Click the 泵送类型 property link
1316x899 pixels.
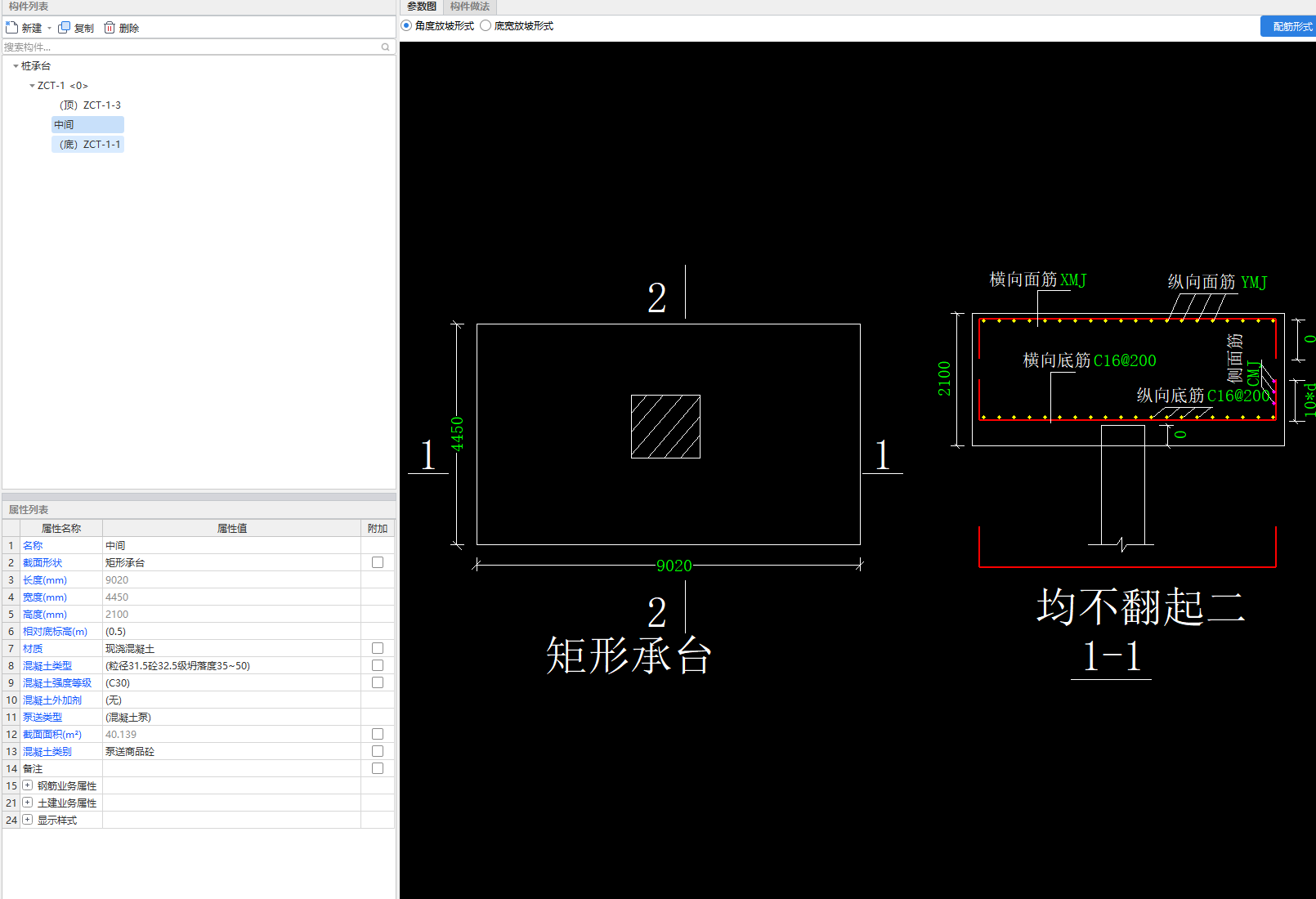click(x=43, y=717)
